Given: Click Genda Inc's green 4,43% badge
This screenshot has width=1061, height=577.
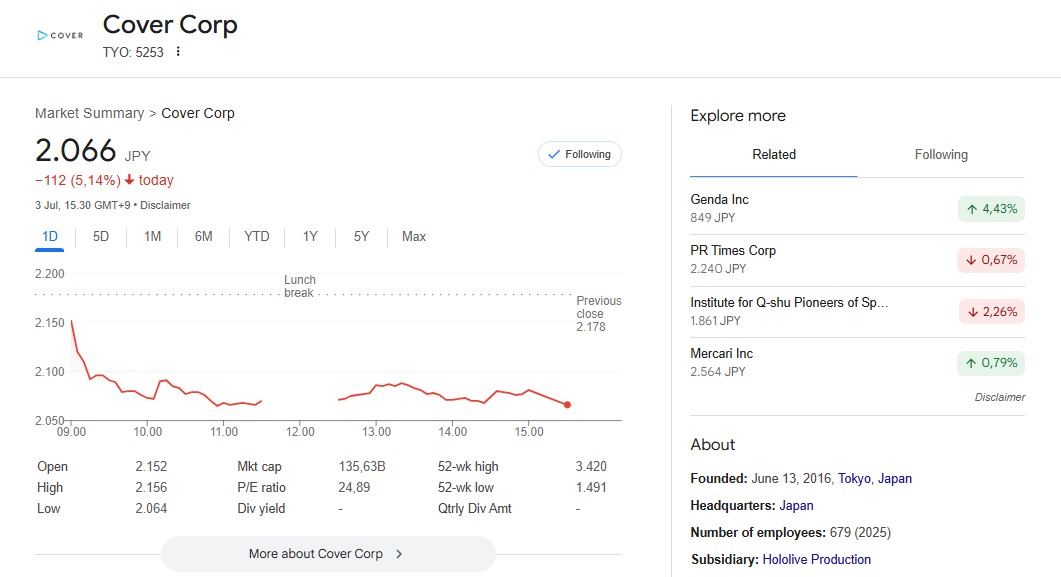Looking at the screenshot, I should point(991,209).
